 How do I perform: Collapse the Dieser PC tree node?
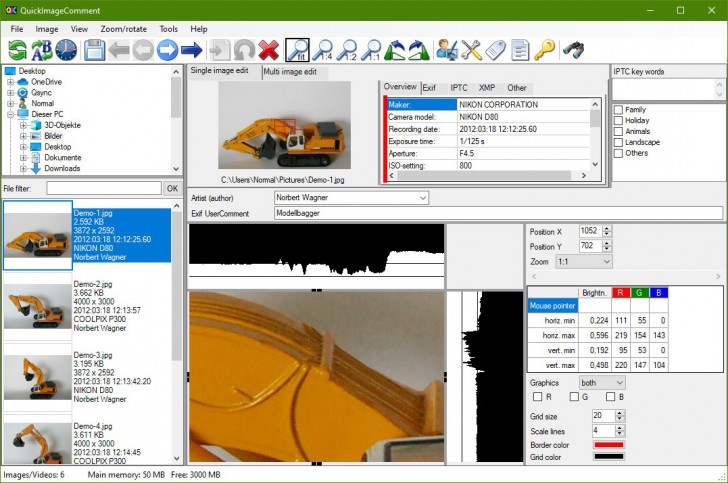(x=10, y=114)
